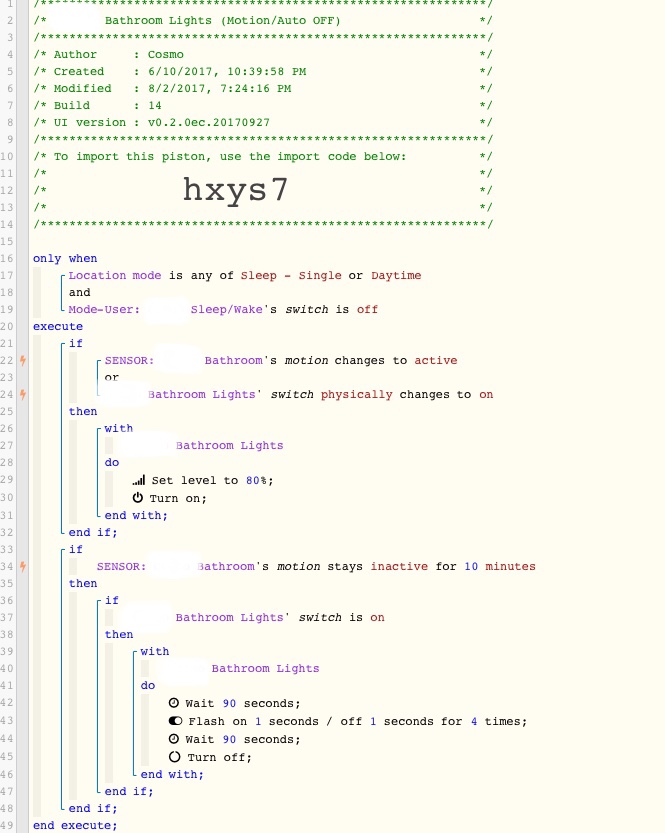This screenshot has height=833, width=665.
Task: Click the flash toggle icon beside Flash on
Action: point(175,721)
